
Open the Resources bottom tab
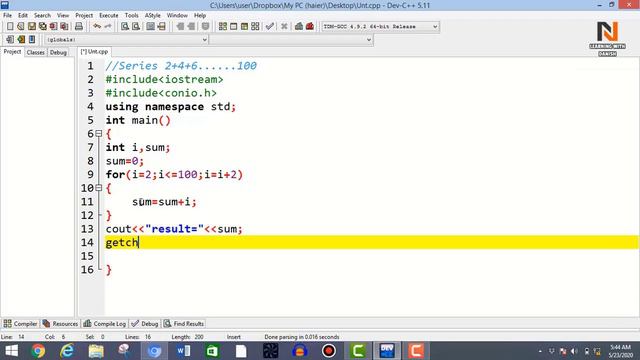click(x=60, y=324)
